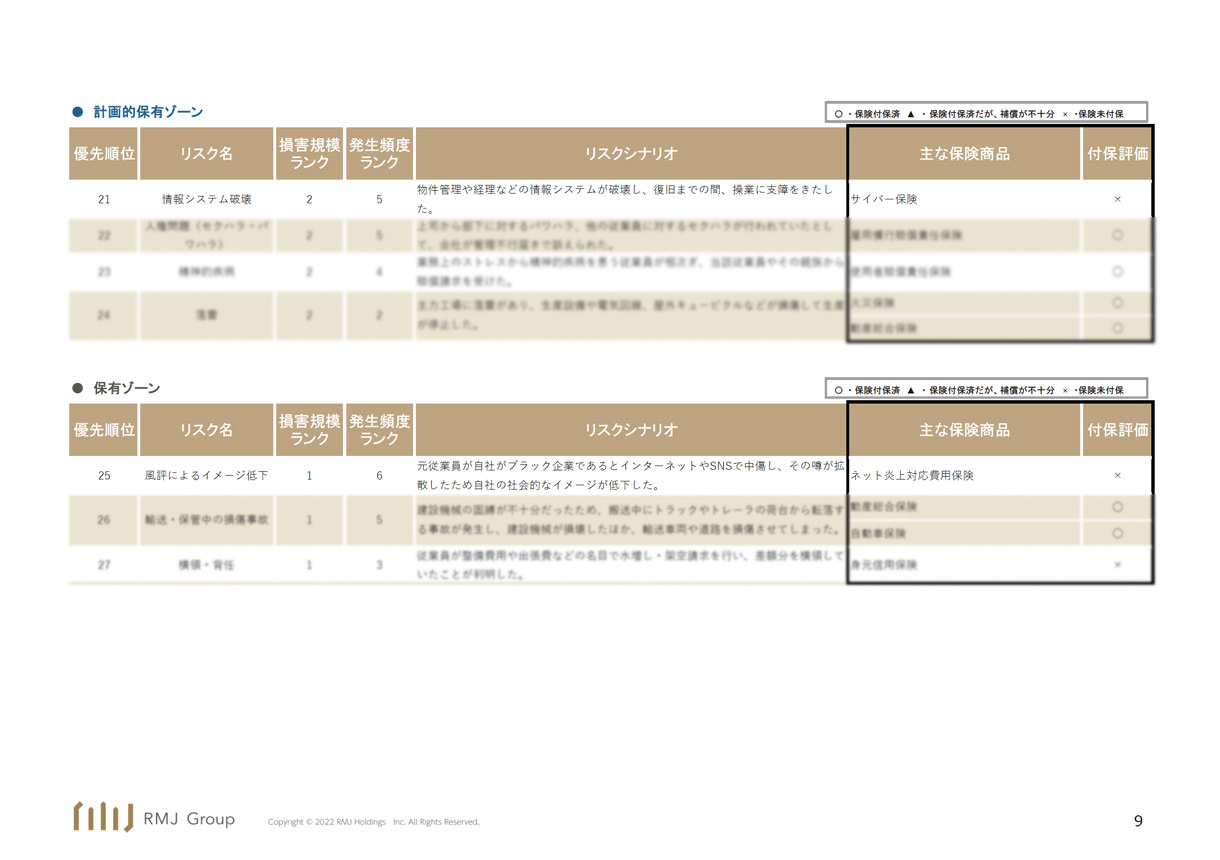Click 発生頻度ランク header in the 計画的保有ゾーン table

[379, 154]
